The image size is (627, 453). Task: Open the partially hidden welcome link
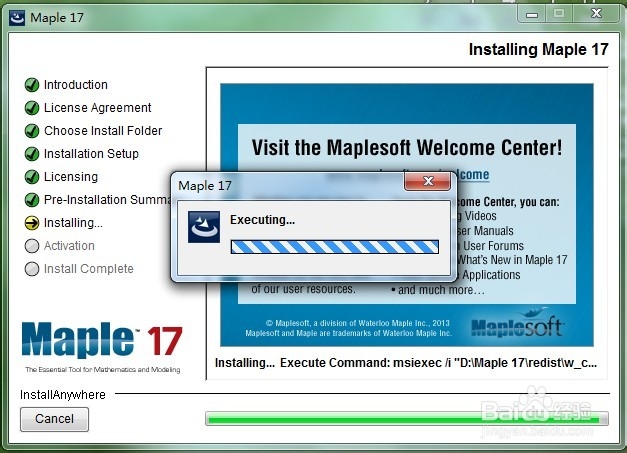pos(471,175)
